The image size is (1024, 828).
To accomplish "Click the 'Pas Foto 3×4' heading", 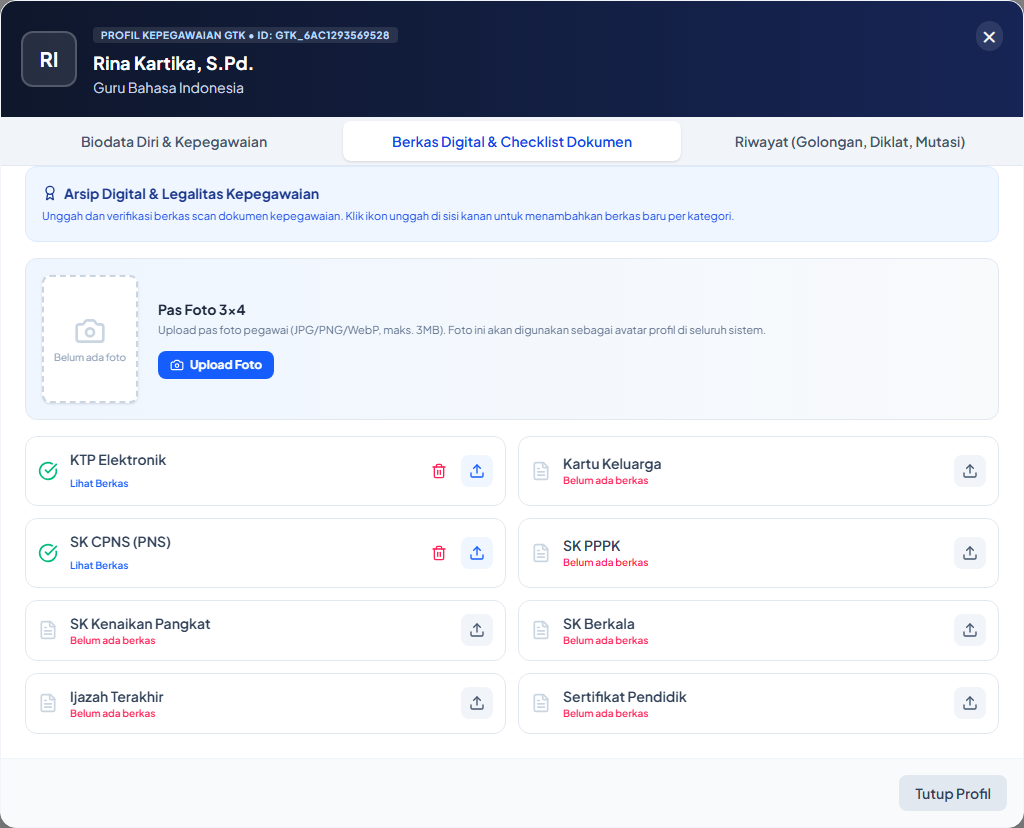I will [202, 310].
